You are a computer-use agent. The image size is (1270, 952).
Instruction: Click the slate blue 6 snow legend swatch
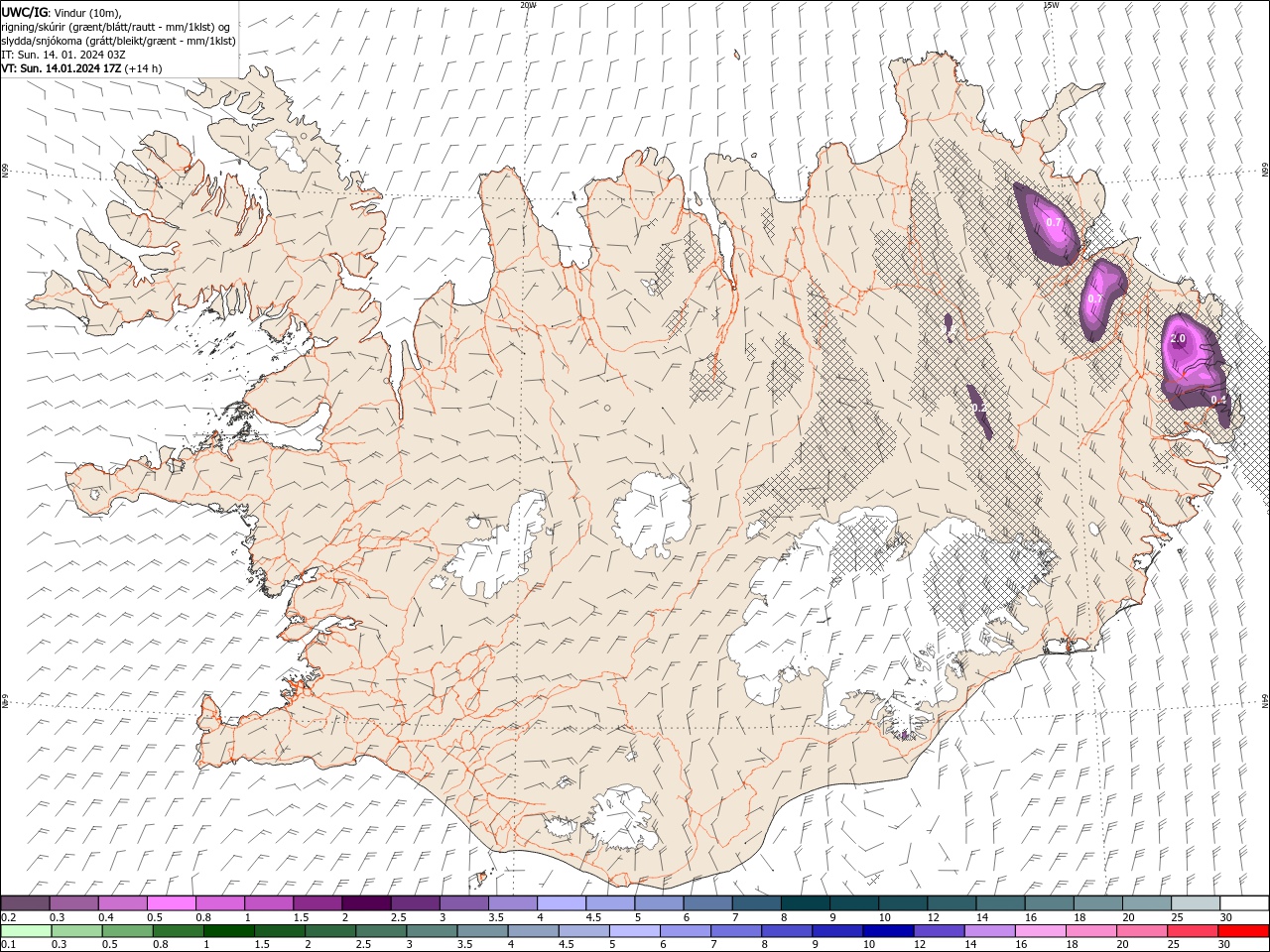[x=708, y=902]
